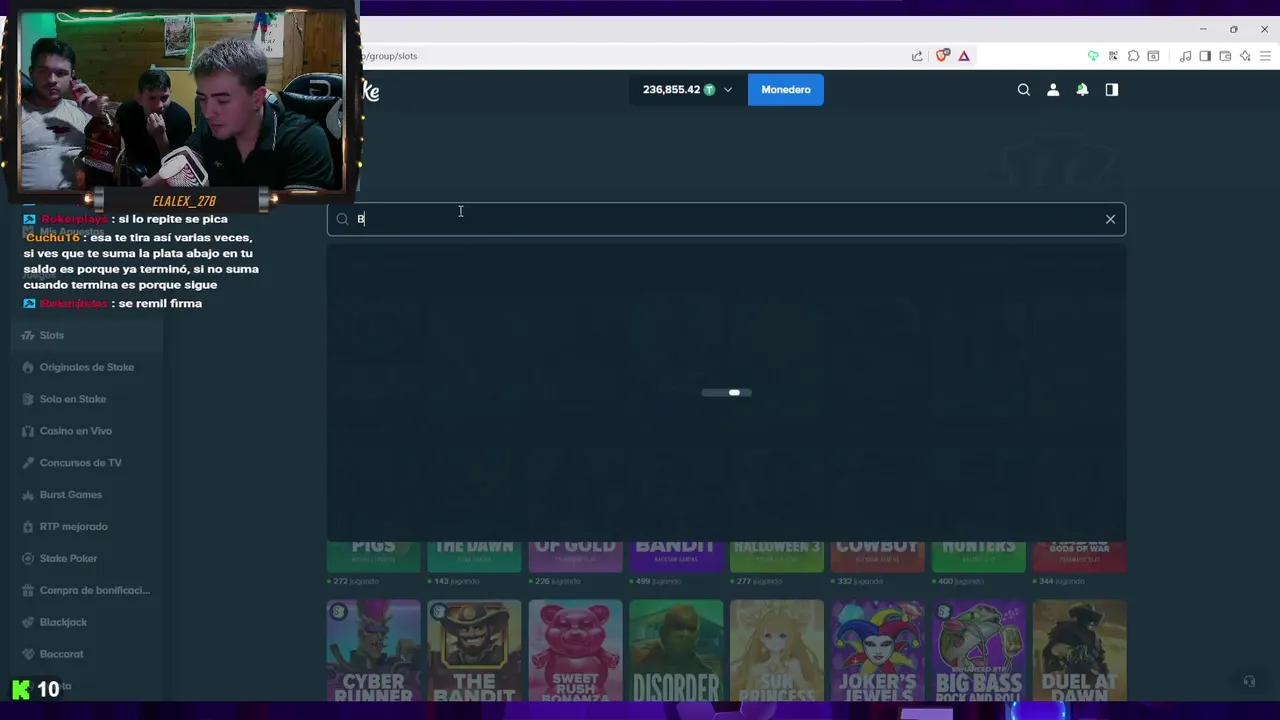Open the Stake site search icon in header

(x=1023, y=90)
